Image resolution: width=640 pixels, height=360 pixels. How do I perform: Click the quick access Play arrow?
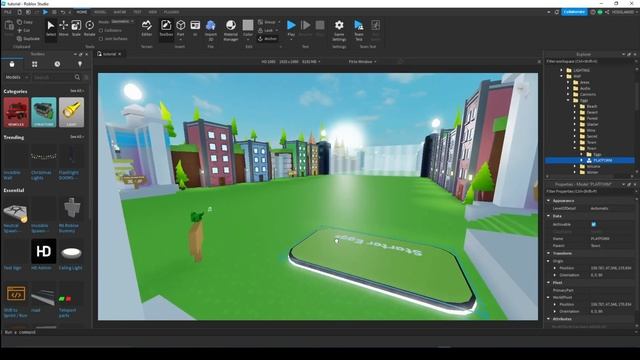coord(45,12)
